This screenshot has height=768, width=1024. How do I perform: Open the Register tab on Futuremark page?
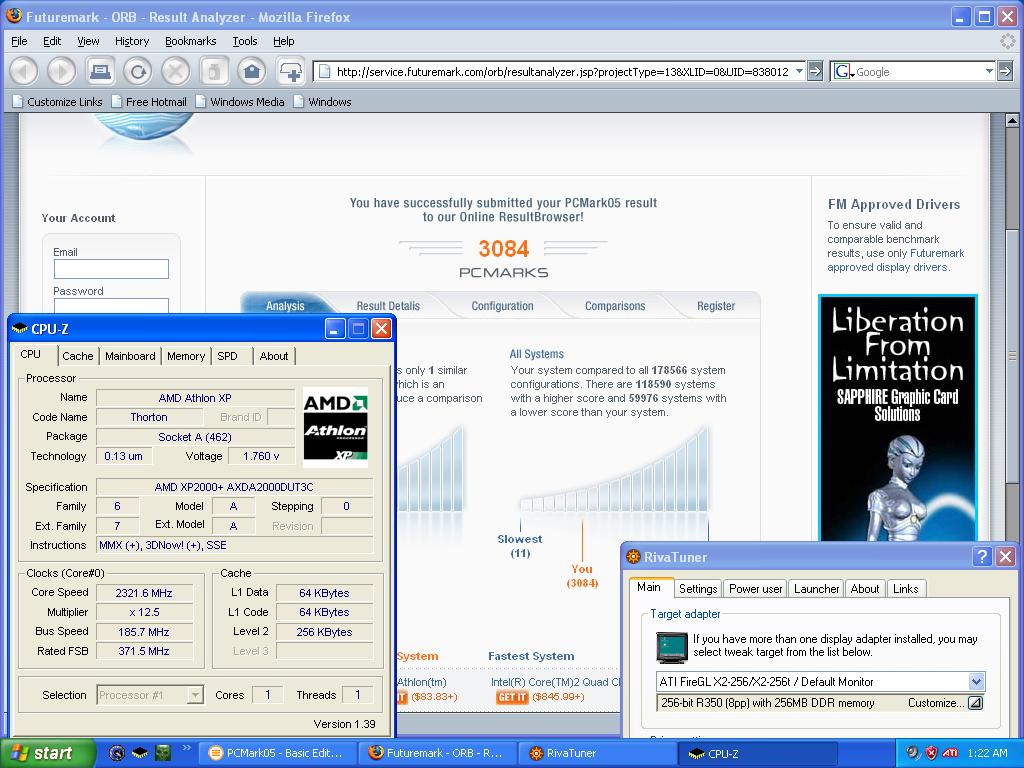(x=716, y=306)
